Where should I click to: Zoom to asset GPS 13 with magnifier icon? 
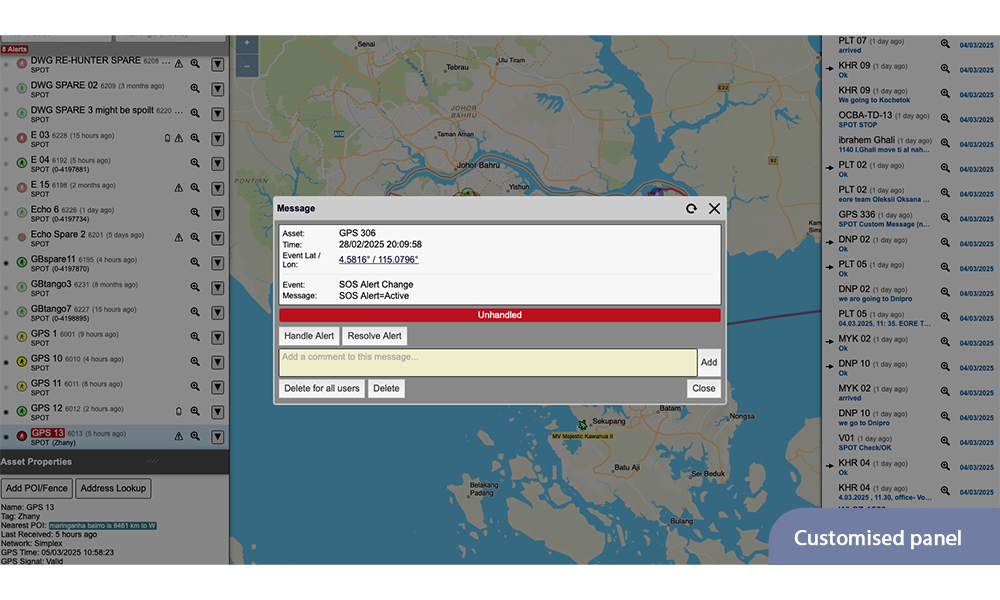pyautogui.click(x=196, y=436)
